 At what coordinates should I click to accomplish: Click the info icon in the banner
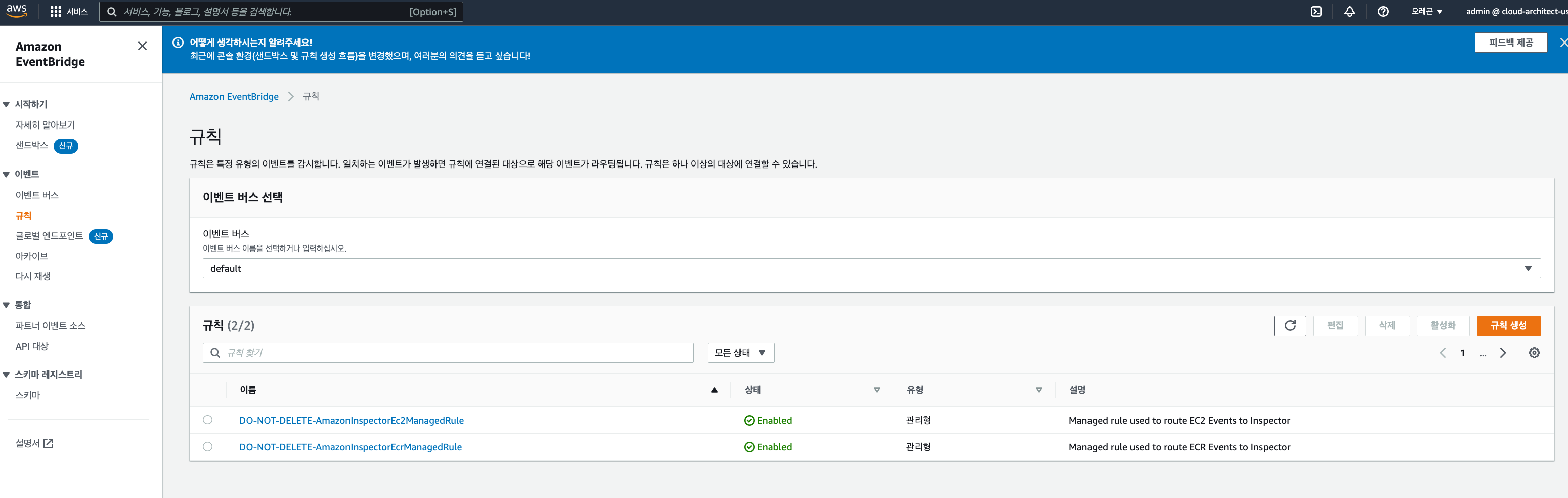pos(178,42)
